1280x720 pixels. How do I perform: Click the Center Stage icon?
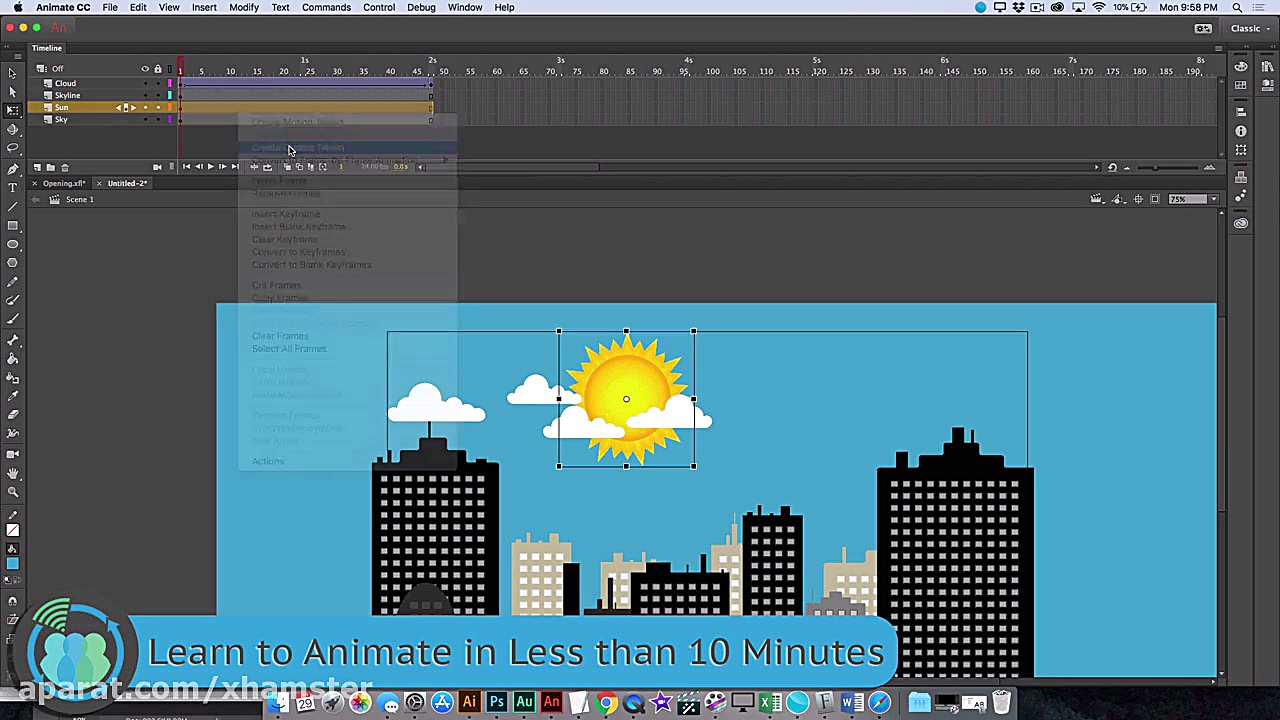pyautogui.click(x=1138, y=199)
